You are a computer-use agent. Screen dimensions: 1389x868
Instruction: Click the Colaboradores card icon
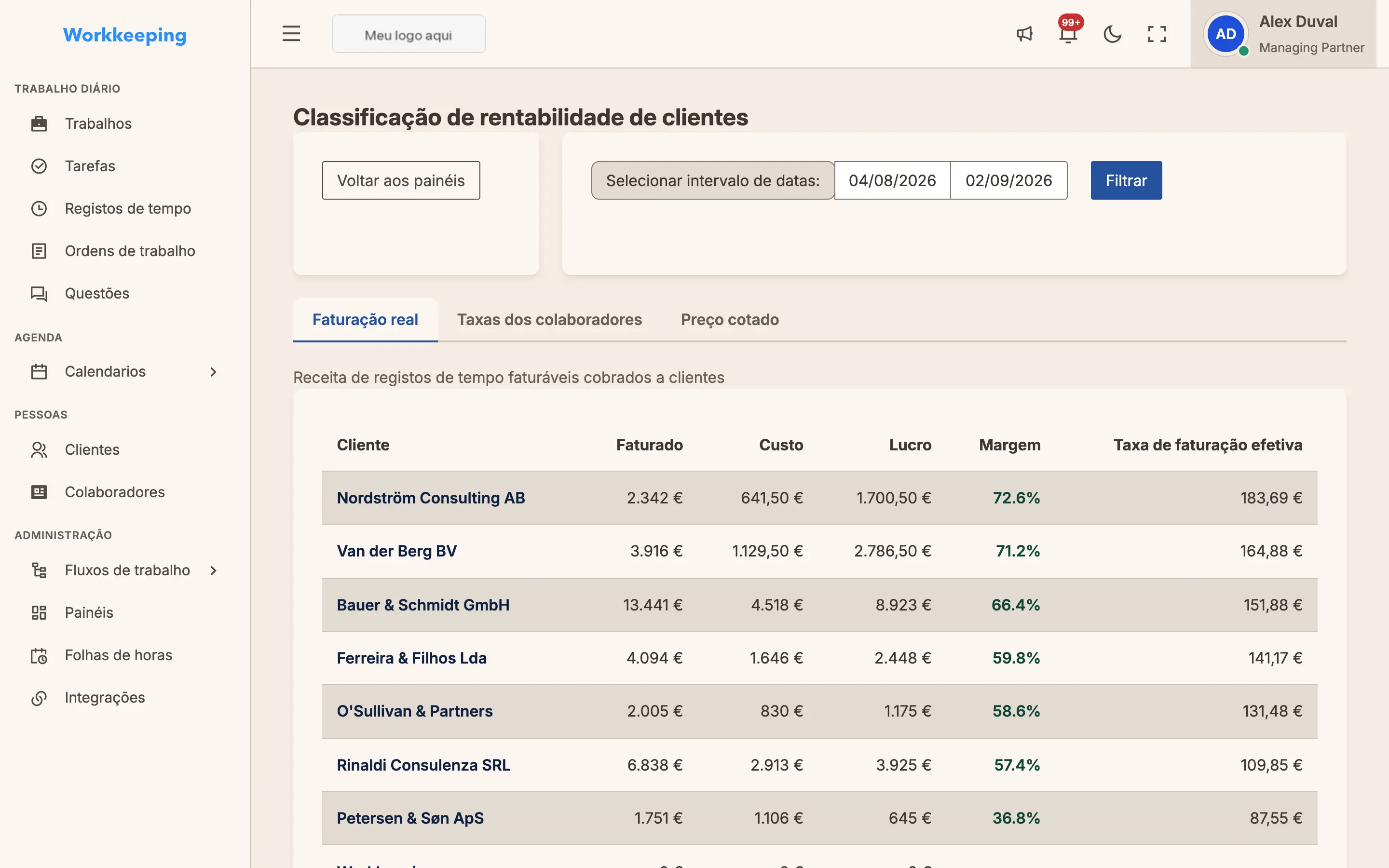39,492
